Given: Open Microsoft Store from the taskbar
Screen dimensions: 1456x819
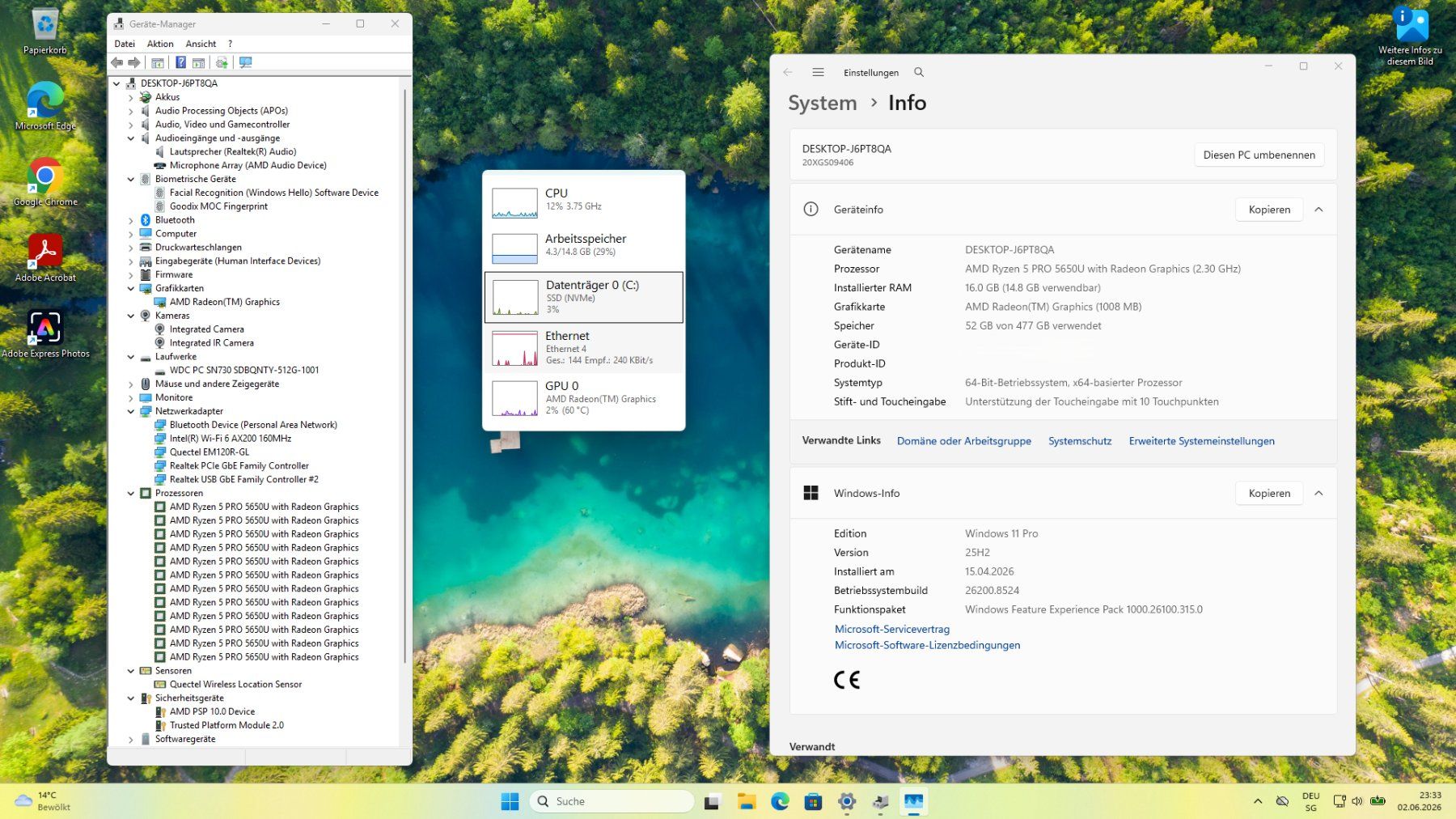Looking at the screenshot, I should pyautogui.click(x=813, y=801).
